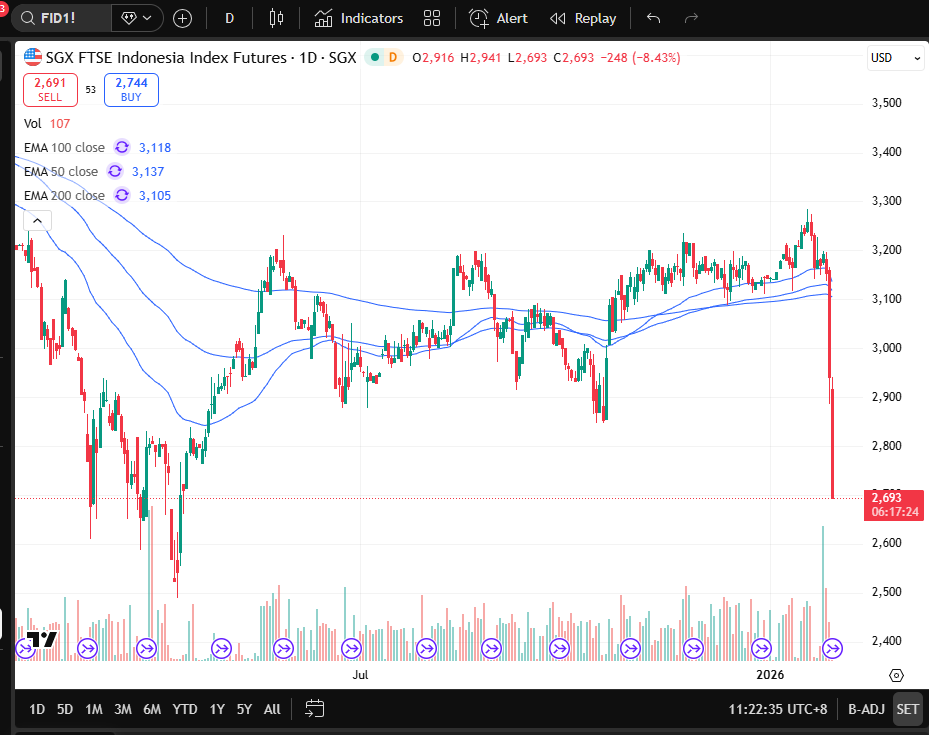Open the D interval dropdown
929x735 pixels.
[230, 18]
